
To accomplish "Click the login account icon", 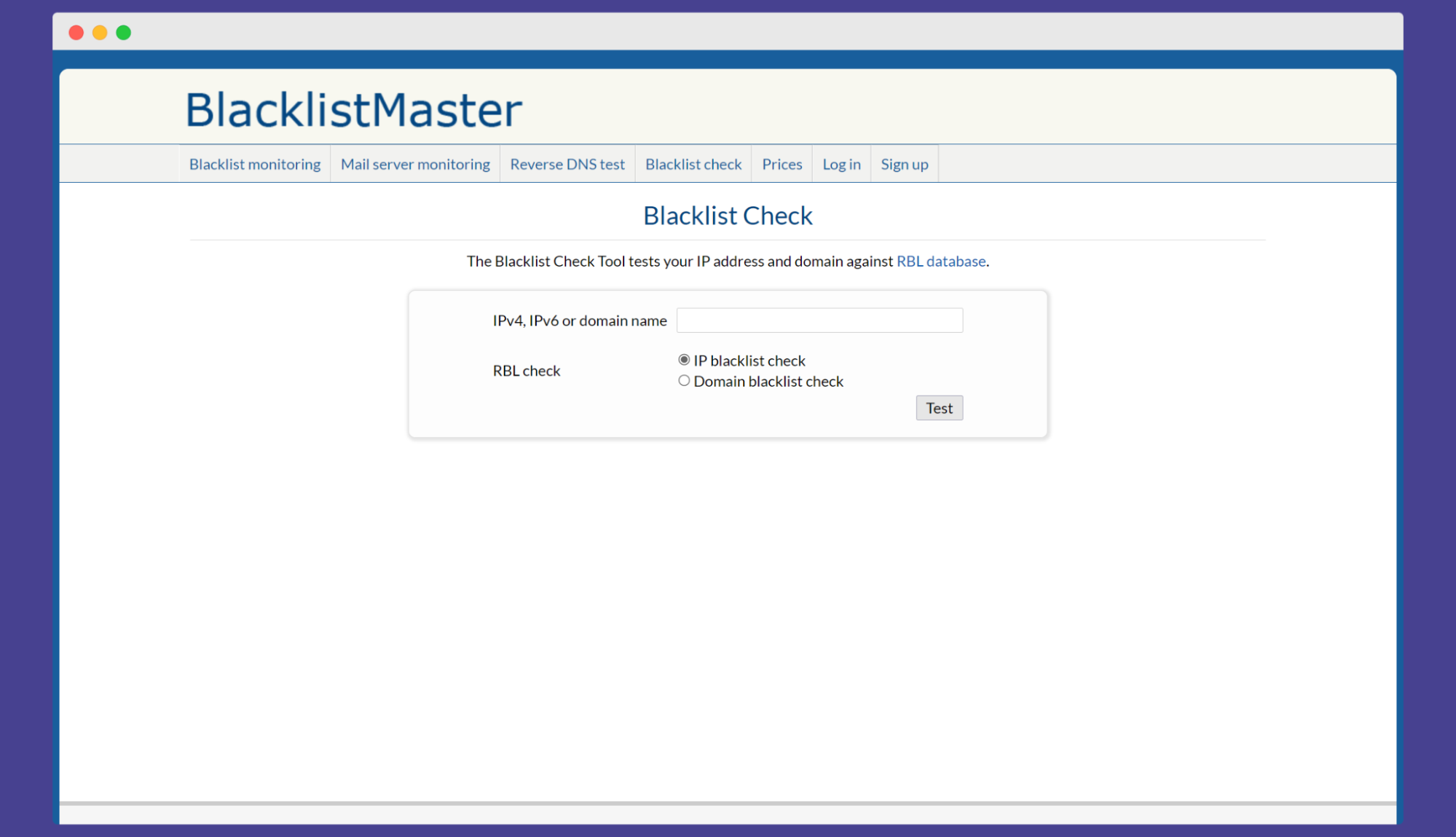I will [841, 164].
